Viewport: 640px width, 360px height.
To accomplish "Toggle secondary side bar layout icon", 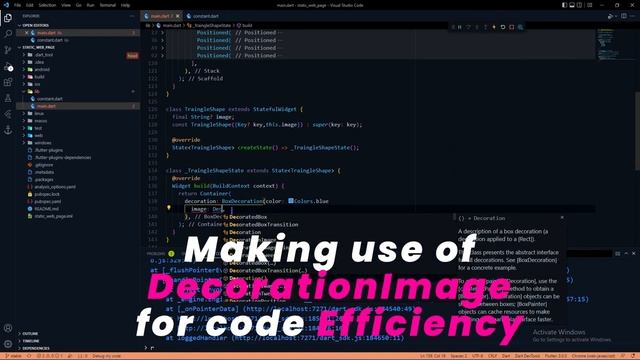I will click(x=580, y=5).
